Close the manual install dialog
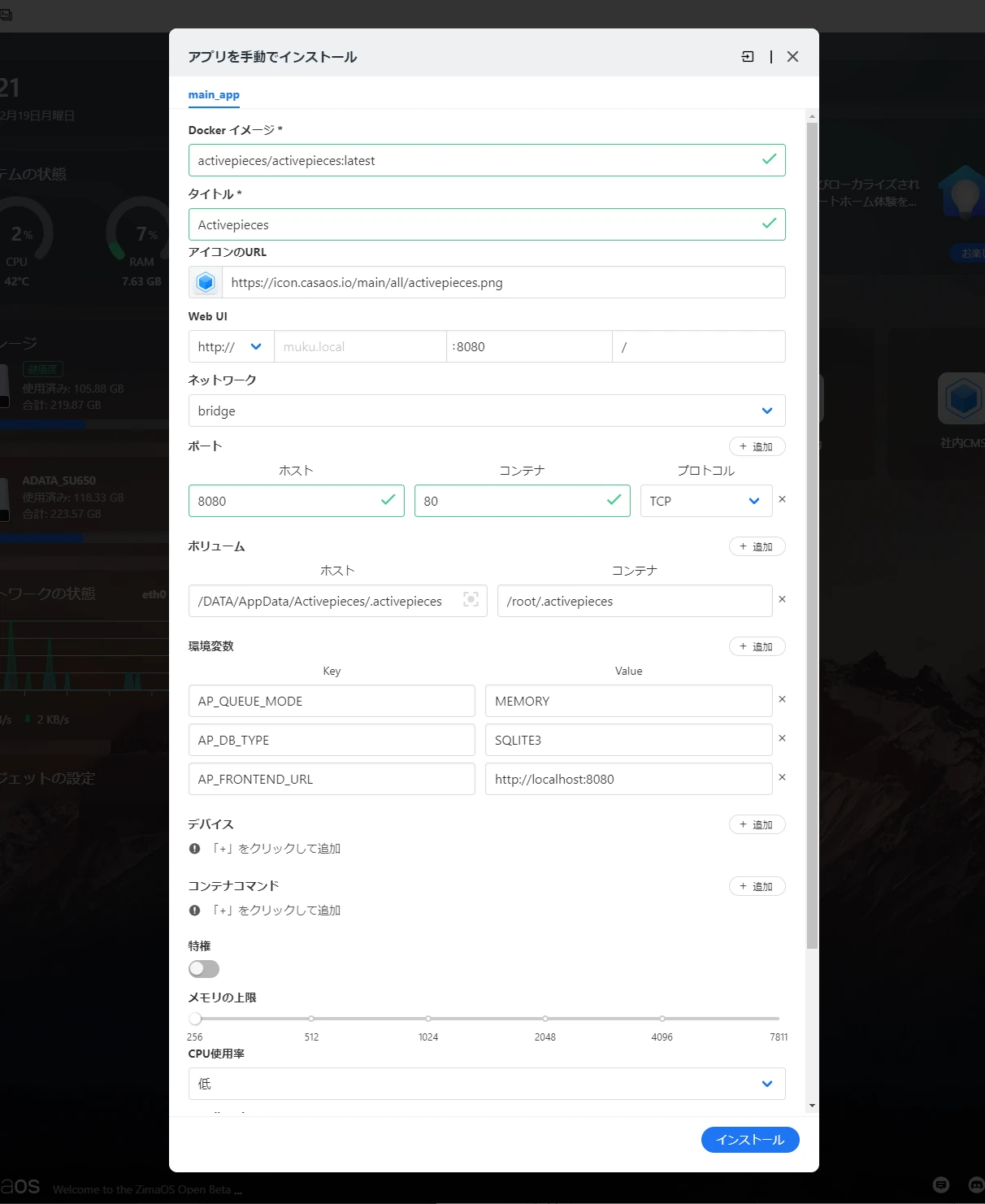This screenshot has width=985, height=1204. point(793,56)
